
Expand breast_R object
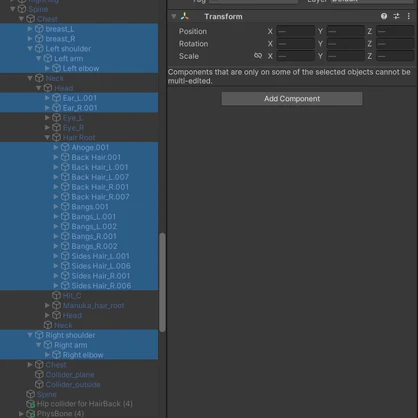pyautogui.click(x=30, y=39)
